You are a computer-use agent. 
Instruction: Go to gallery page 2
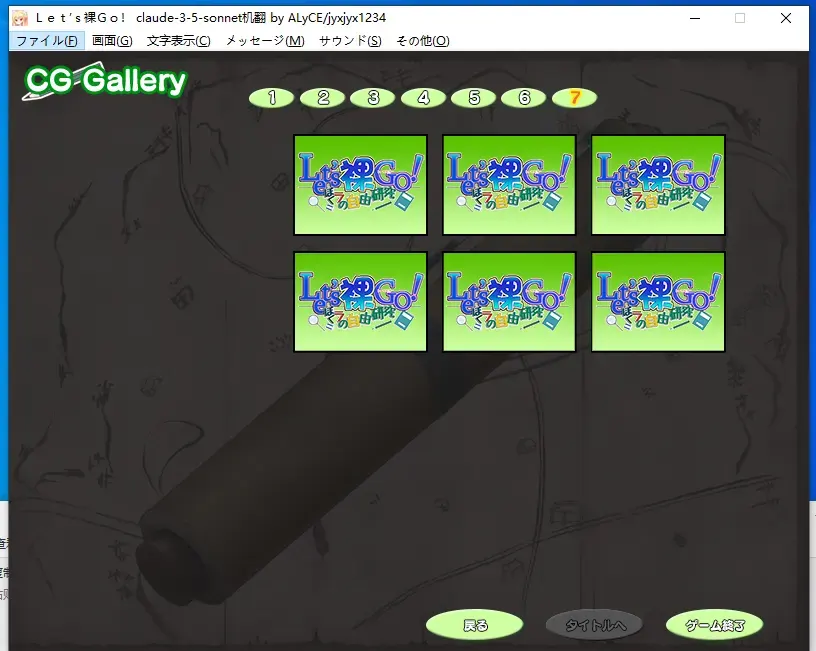click(323, 98)
